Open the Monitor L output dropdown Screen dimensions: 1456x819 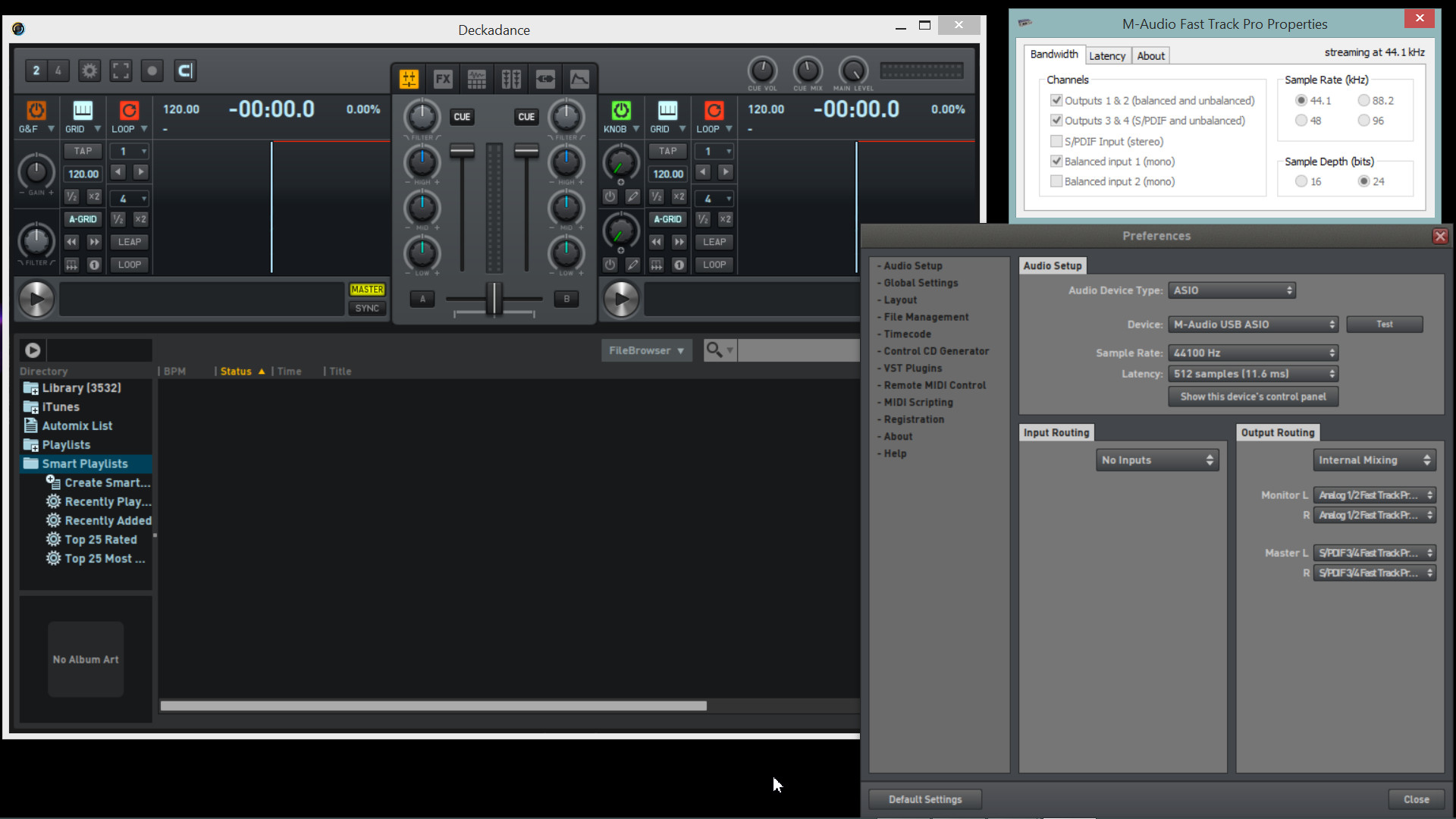point(1375,495)
